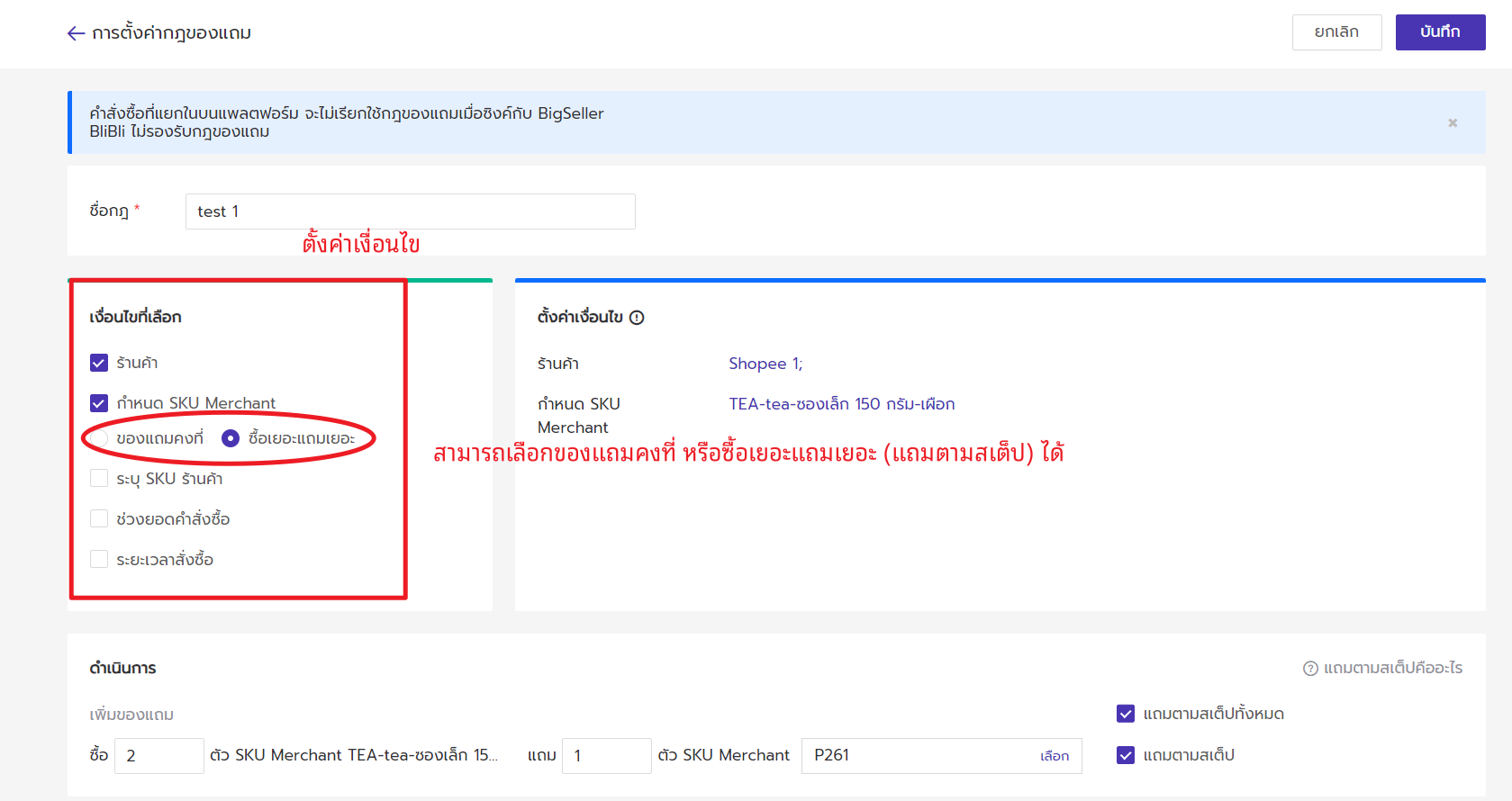
Task: Select the ซื้อเยอะแถมเยอะ radio option
Action: point(231,438)
